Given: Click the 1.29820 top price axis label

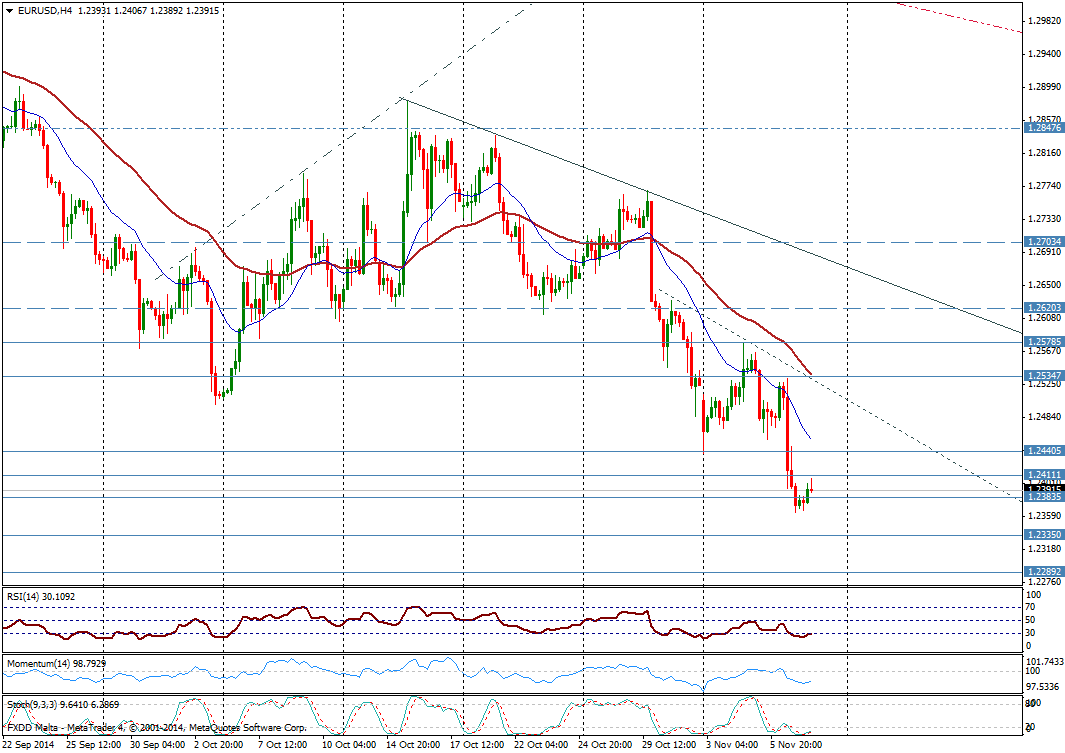Looking at the screenshot, I should 1044,20.
